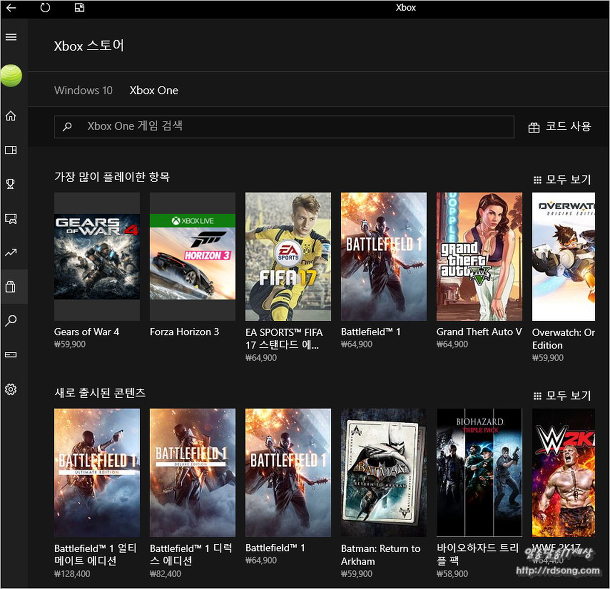Switch to the Windows 10 tab
This screenshot has width=610, height=589.
[x=83, y=90]
